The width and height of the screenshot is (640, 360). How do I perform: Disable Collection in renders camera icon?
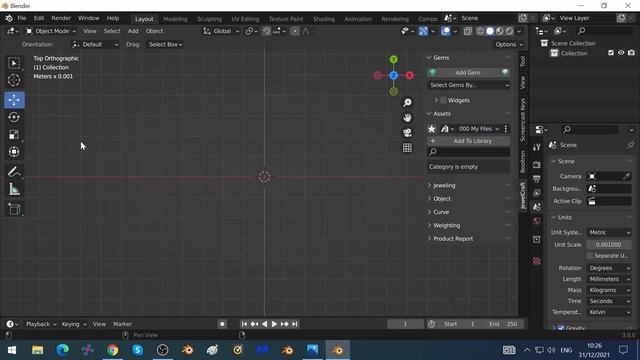point(631,53)
